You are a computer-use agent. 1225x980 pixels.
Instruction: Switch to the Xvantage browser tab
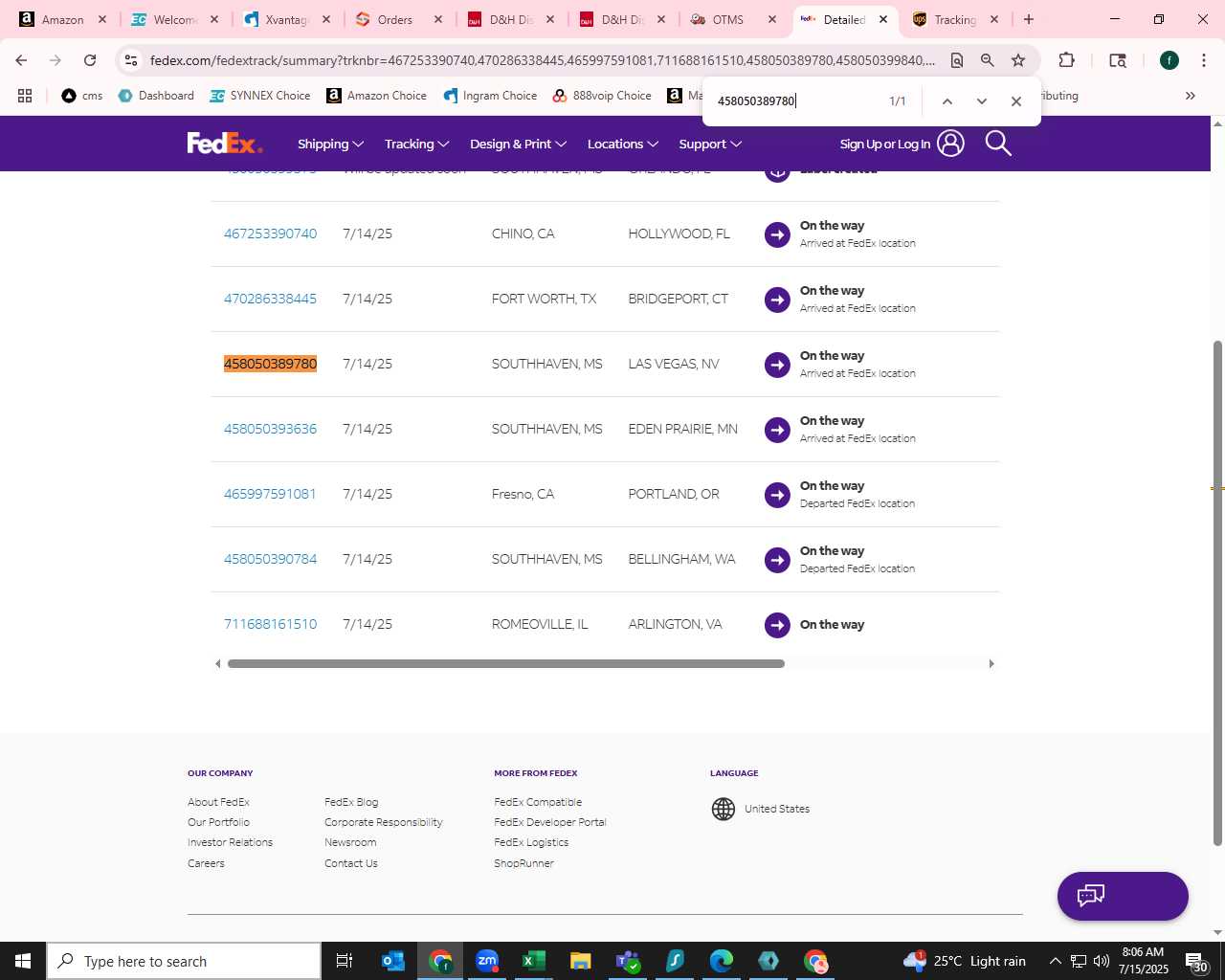286,19
